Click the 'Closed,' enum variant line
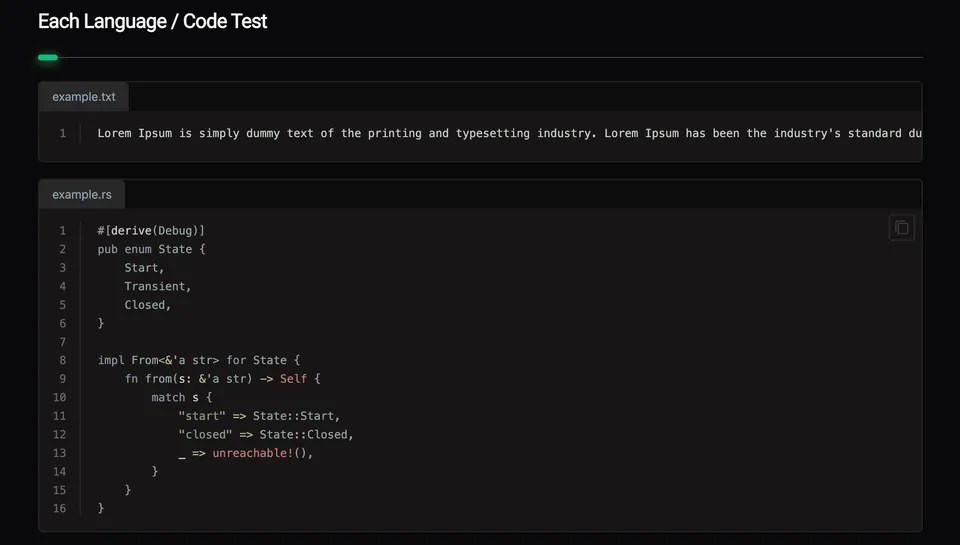Image resolution: width=960 pixels, height=545 pixels. point(148,304)
